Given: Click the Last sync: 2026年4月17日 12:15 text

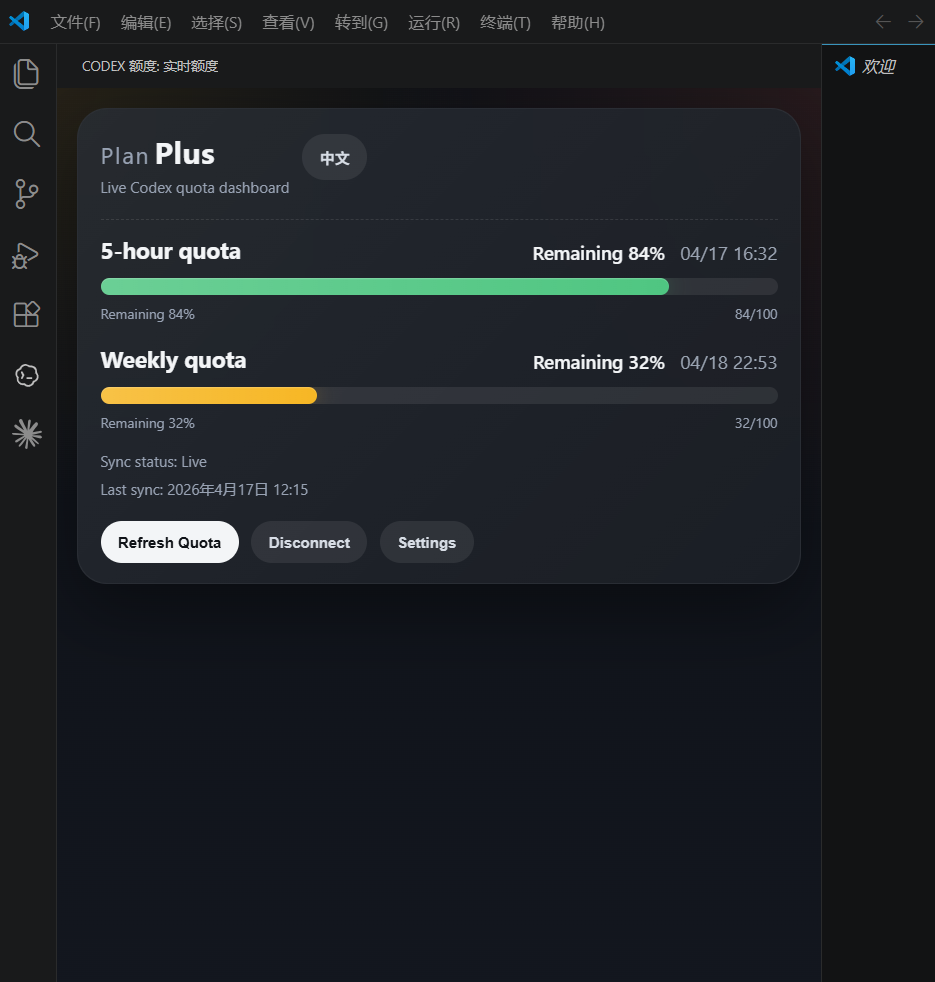Looking at the screenshot, I should [204, 490].
